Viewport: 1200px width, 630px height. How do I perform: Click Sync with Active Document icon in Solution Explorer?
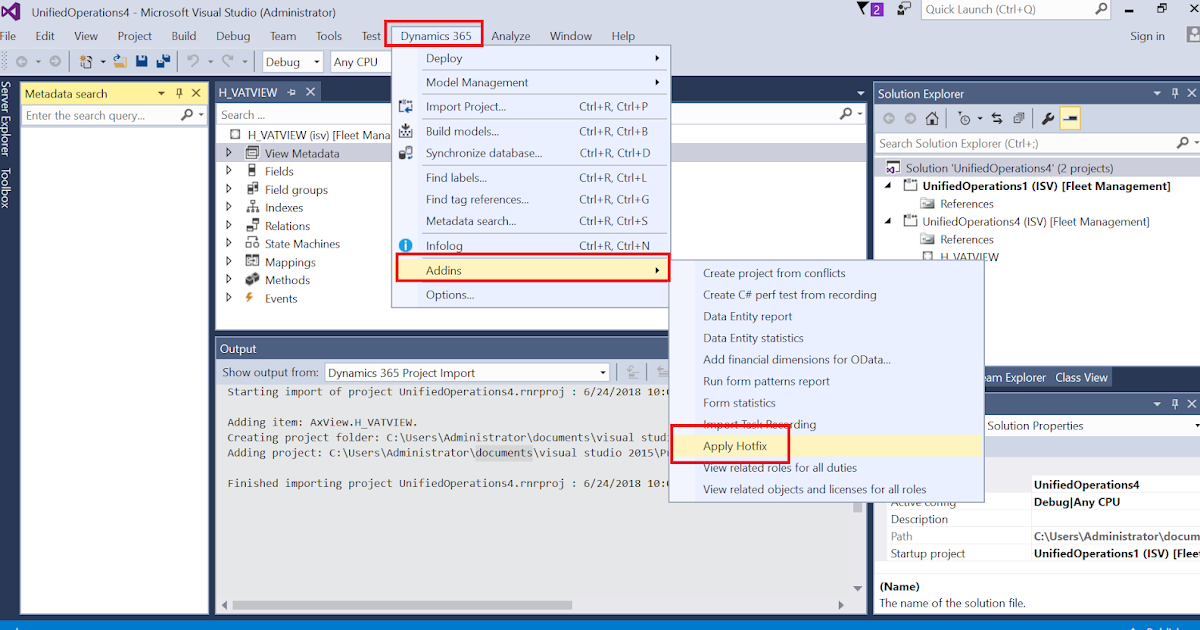[x=997, y=117]
